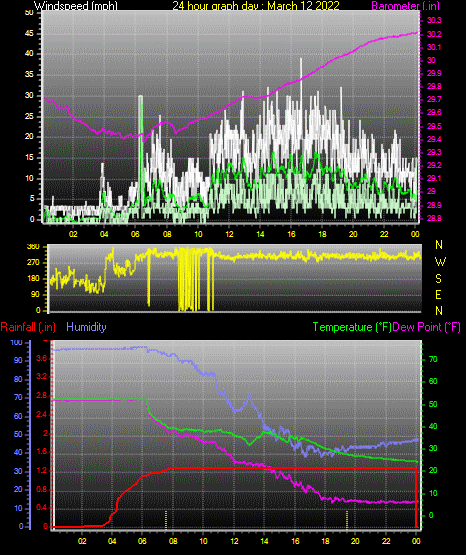Click the "28.8" barometer scale value
Screen dimensions: 466x555
pos(434,219)
